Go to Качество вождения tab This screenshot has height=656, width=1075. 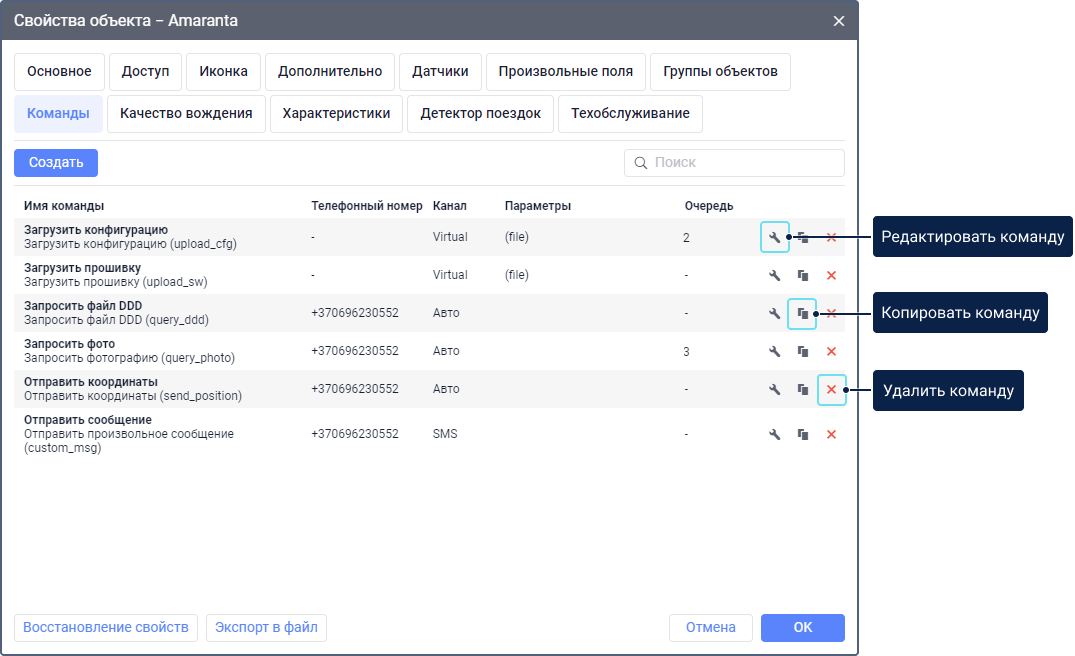tap(186, 114)
